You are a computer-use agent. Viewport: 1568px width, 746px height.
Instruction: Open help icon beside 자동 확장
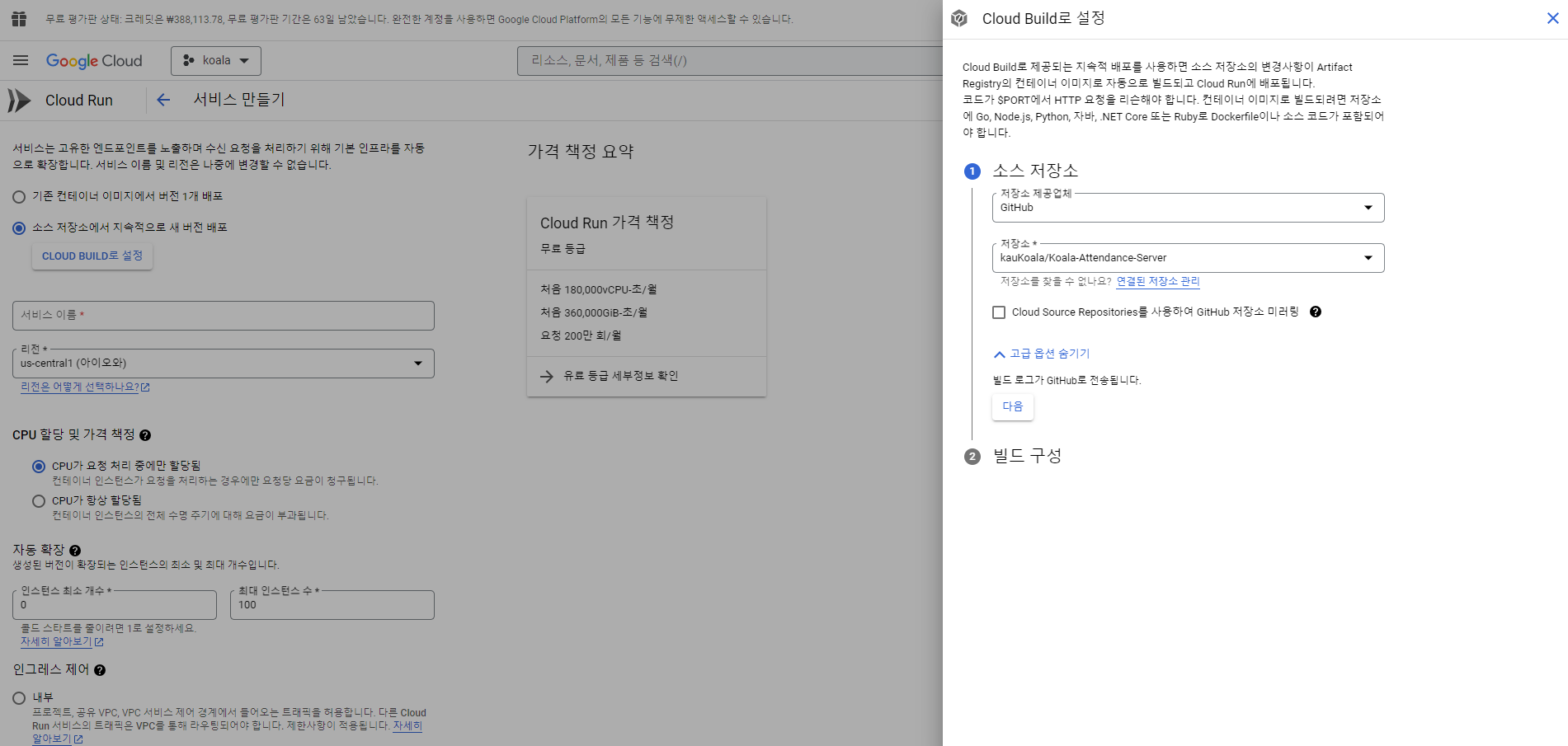click(x=75, y=551)
